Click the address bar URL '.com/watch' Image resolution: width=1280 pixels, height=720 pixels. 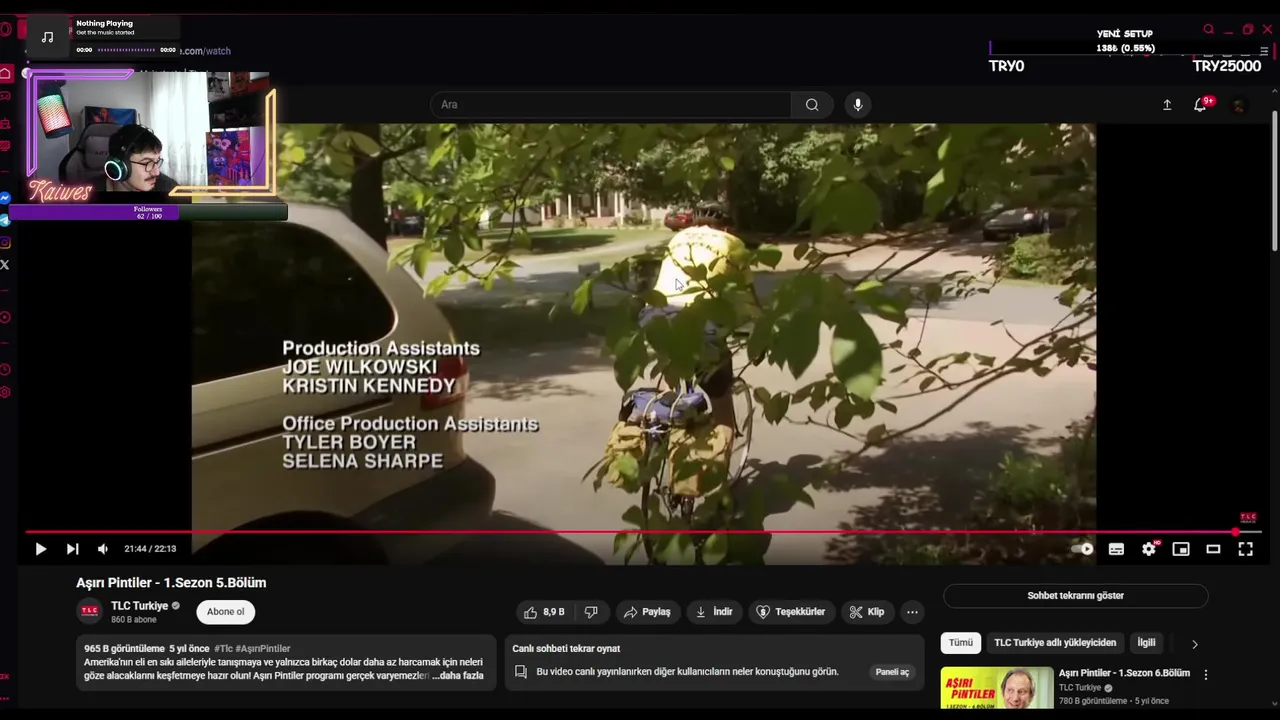205,51
